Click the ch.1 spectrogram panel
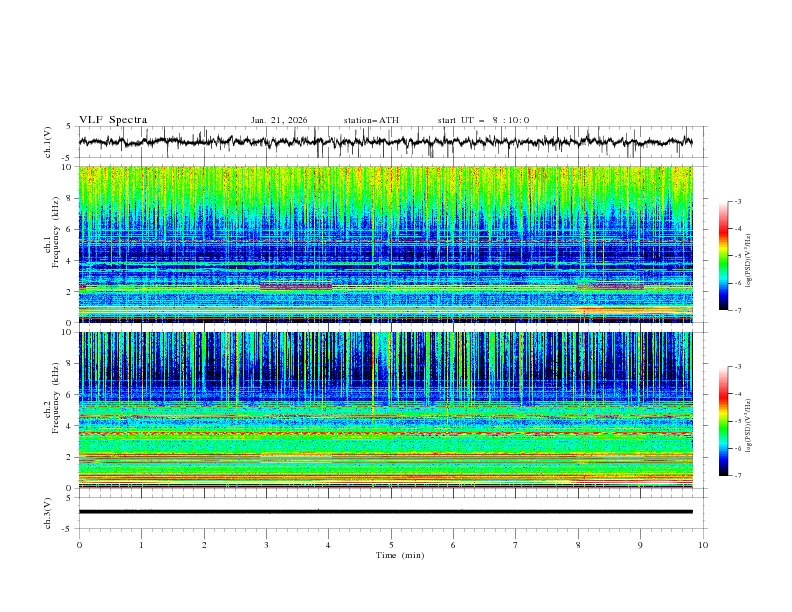792x612 pixels. [x=385, y=244]
